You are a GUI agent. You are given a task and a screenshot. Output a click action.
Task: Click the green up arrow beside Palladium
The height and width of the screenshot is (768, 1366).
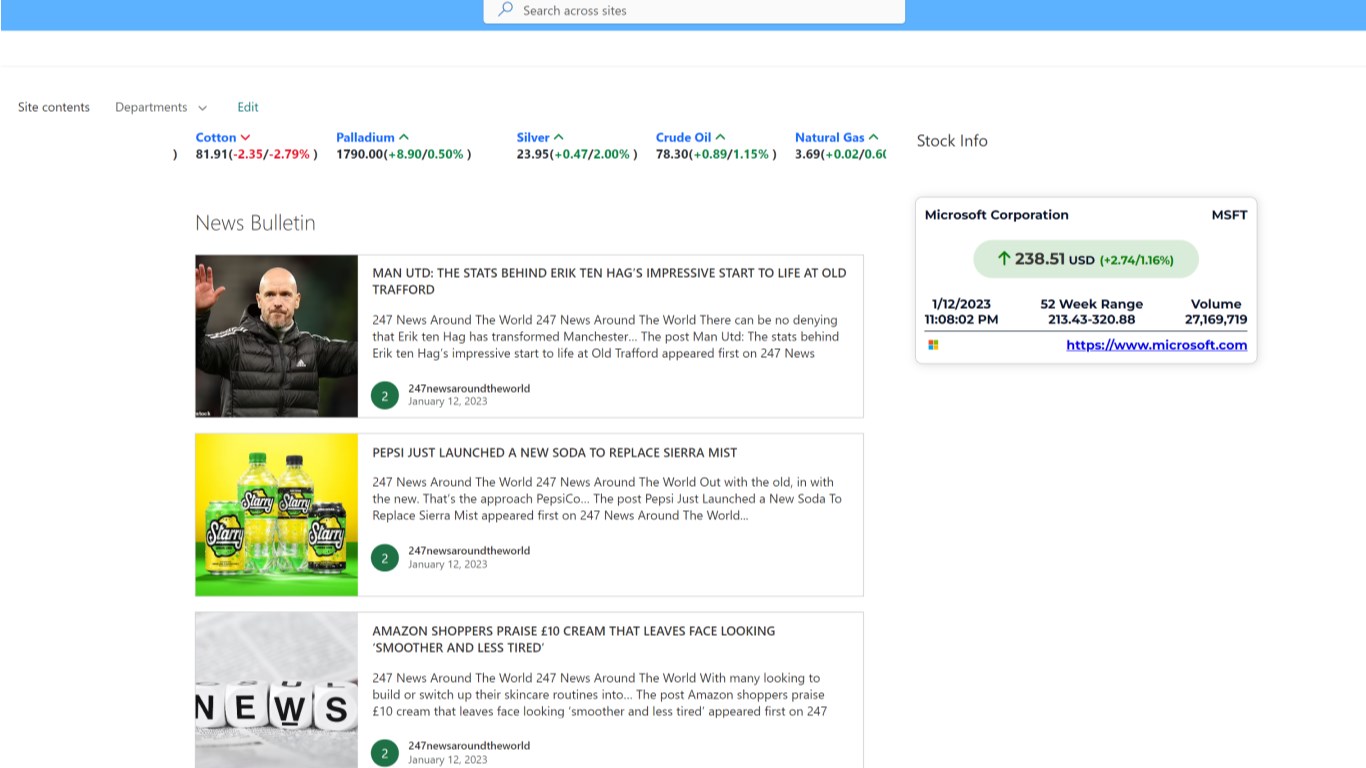coord(404,137)
